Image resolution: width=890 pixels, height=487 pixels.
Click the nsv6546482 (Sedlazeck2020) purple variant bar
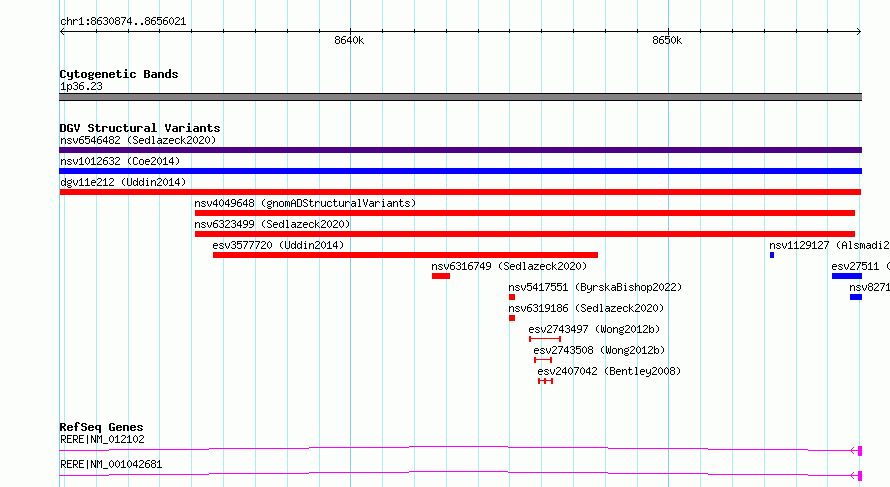[460, 150]
